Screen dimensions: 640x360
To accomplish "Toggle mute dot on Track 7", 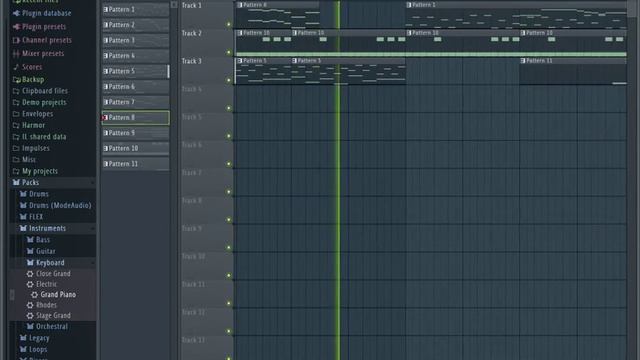I will (229, 192).
